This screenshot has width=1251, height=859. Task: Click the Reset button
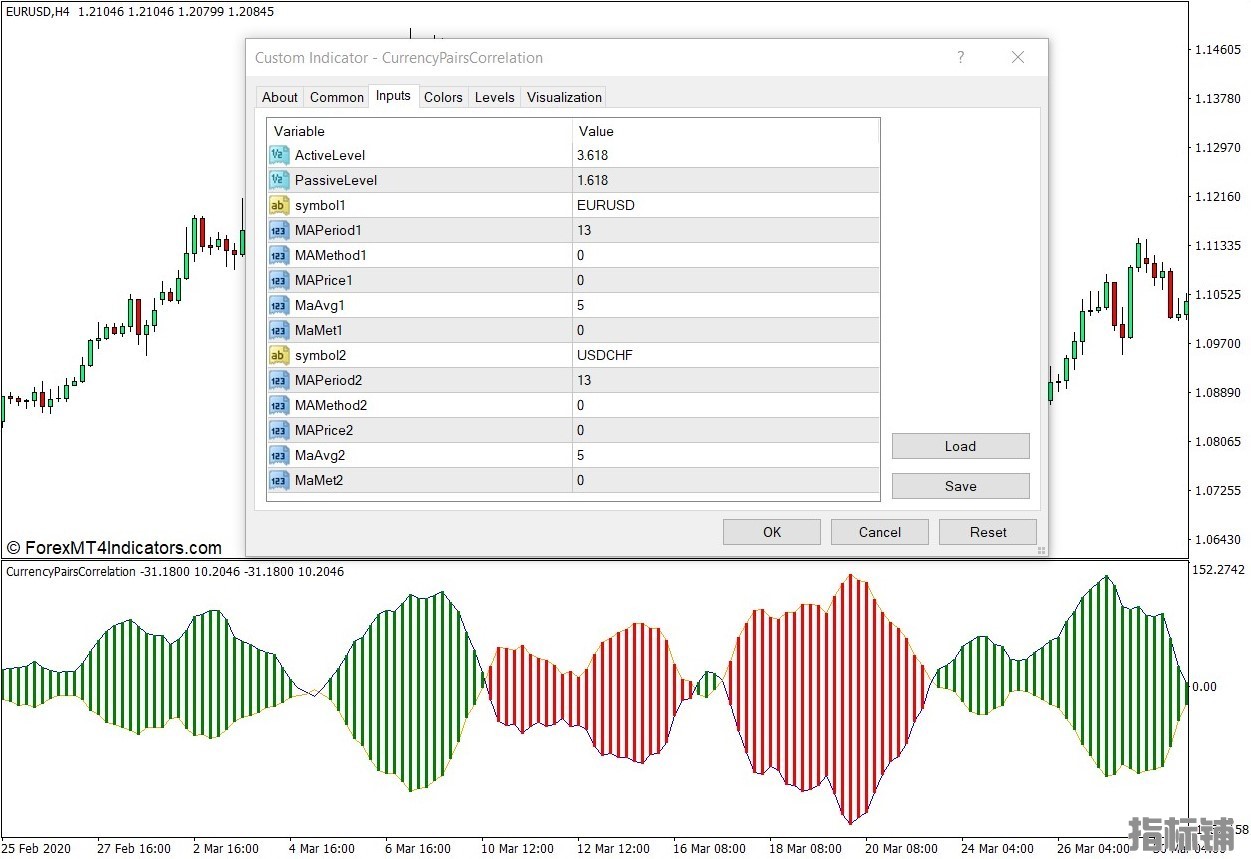coord(988,532)
